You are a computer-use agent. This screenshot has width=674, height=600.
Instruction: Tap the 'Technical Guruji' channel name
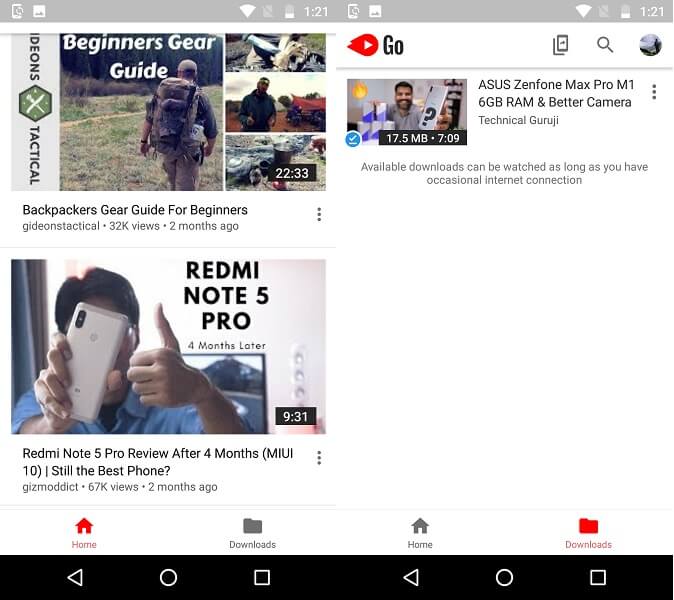518,120
